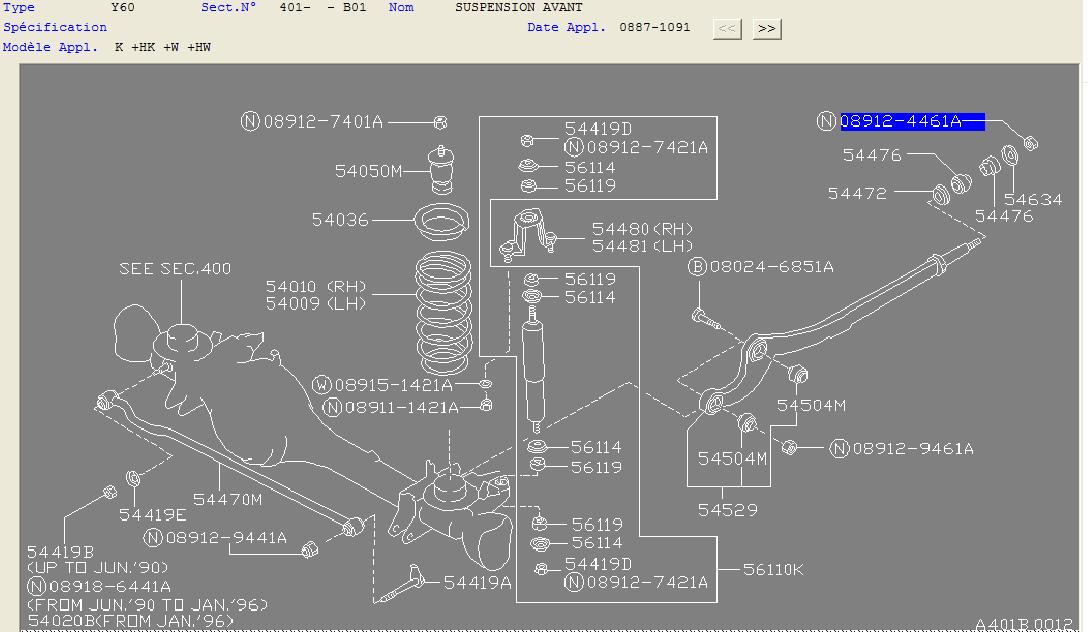Click the disabled << previous section button
1088x632 pixels.
coord(727,28)
